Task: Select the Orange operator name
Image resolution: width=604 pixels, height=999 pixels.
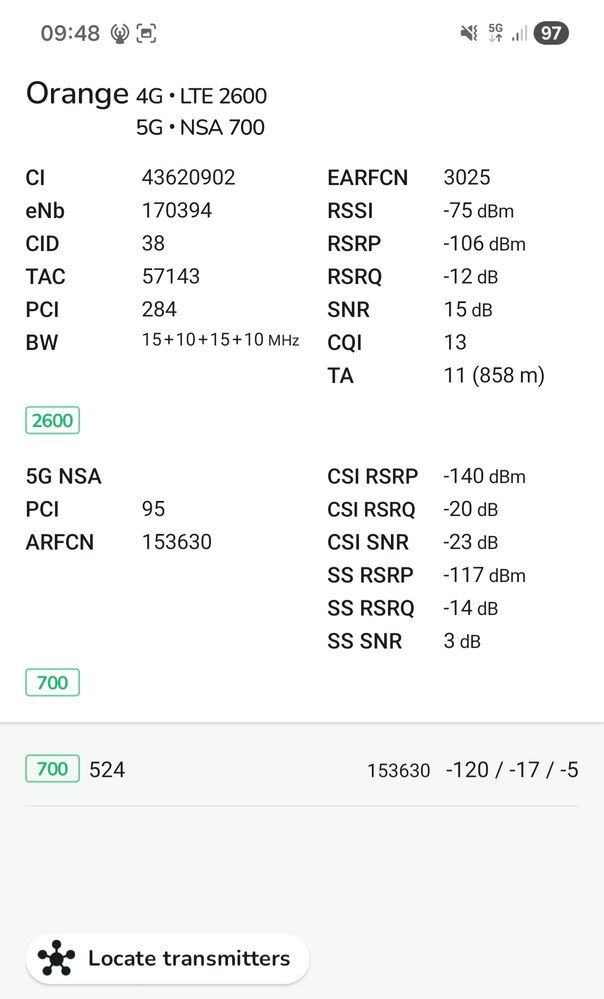Action: (77, 94)
